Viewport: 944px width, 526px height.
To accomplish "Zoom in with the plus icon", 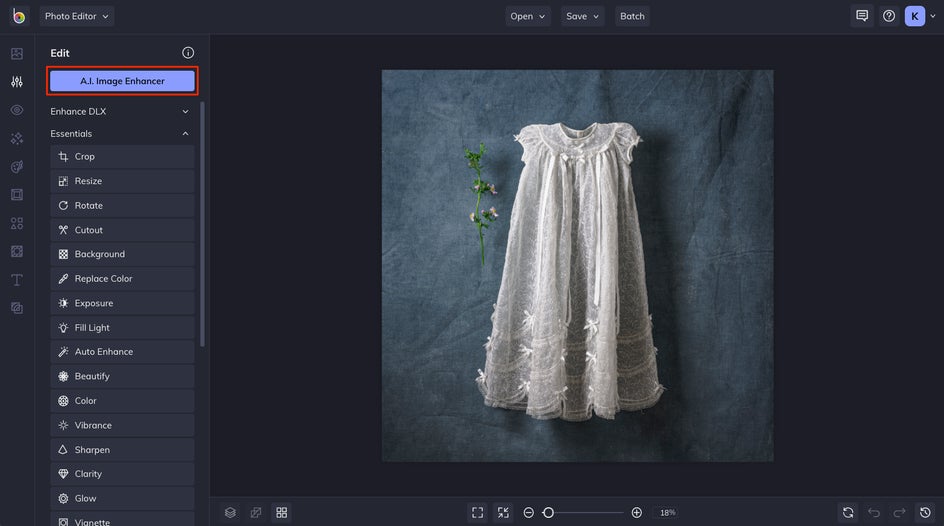I will (636, 513).
